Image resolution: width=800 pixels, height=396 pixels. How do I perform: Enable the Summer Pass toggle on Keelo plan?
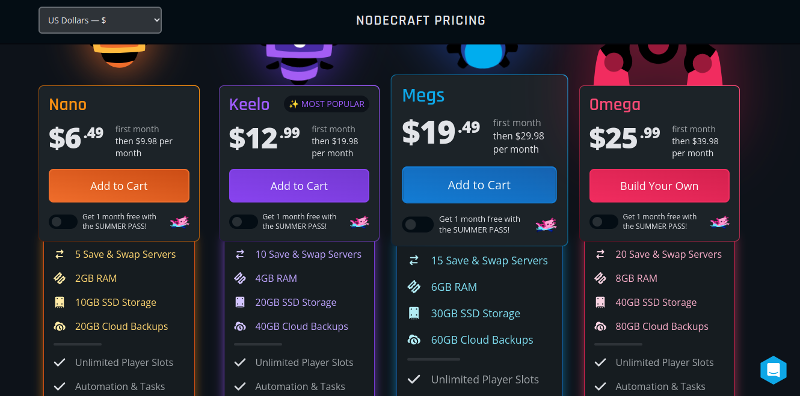coord(243,221)
